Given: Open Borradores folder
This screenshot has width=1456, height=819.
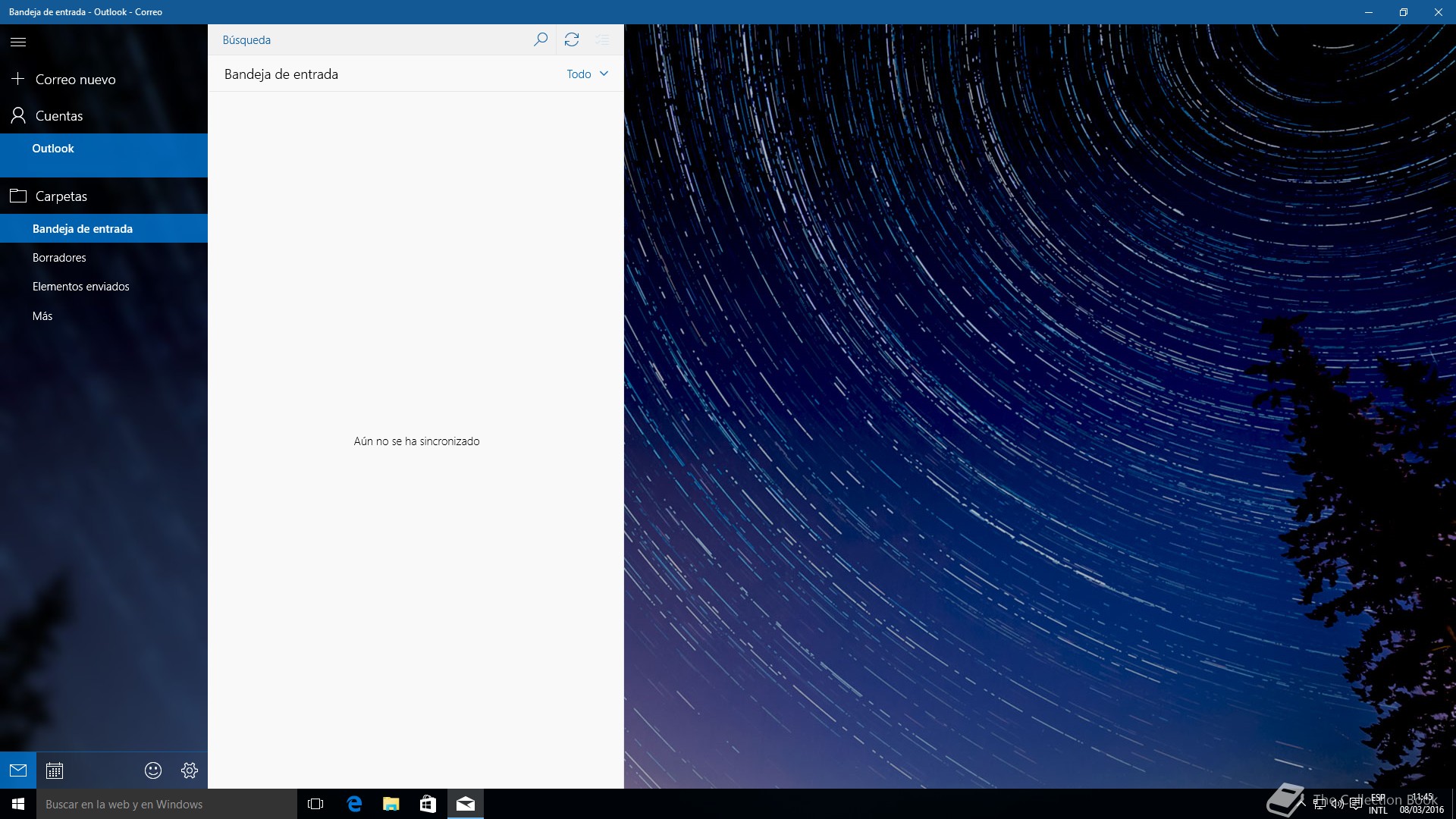Looking at the screenshot, I should [x=104, y=258].
